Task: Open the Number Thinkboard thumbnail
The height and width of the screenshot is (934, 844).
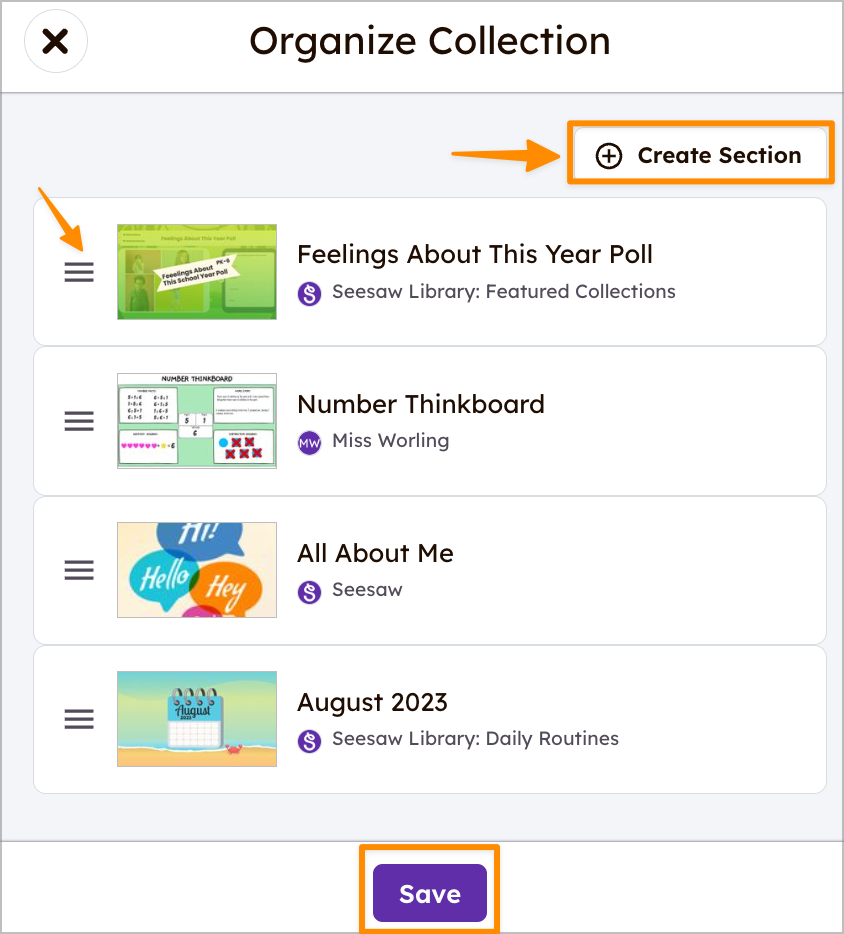Action: pyautogui.click(x=197, y=421)
